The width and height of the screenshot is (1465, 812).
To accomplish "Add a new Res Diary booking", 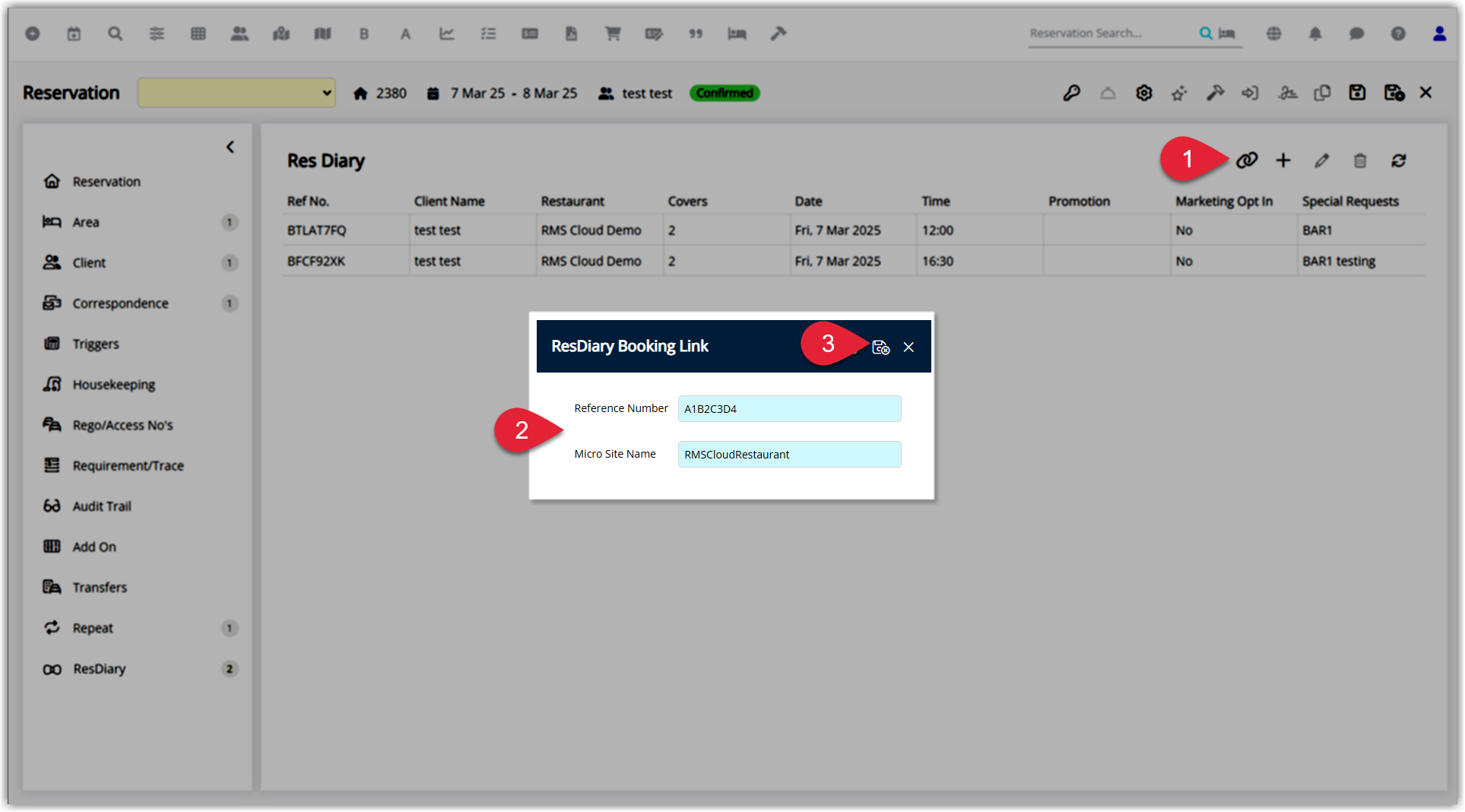I will [x=1283, y=160].
